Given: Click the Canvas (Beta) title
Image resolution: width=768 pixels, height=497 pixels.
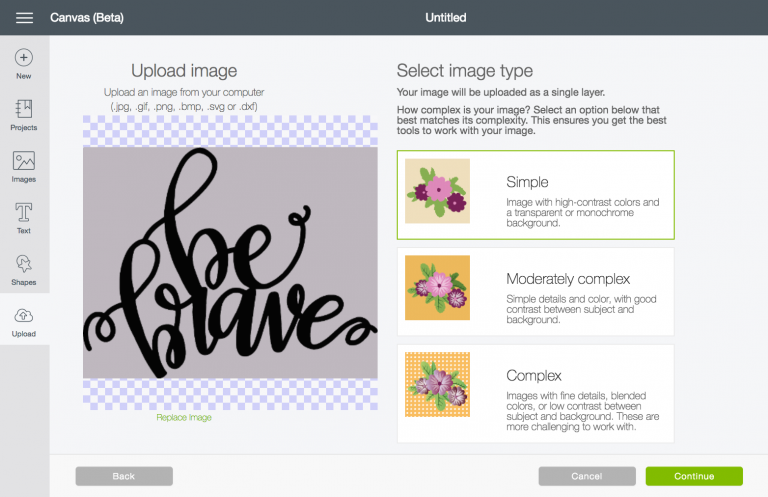Looking at the screenshot, I should 87,18.
